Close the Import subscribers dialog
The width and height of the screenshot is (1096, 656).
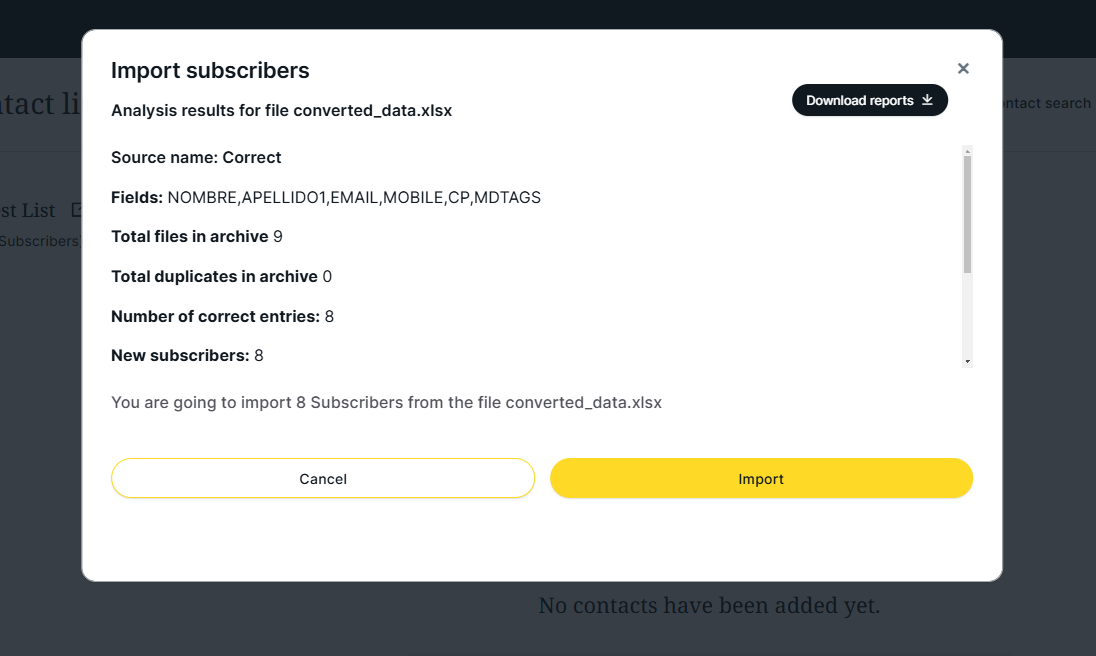click(963, 69)
